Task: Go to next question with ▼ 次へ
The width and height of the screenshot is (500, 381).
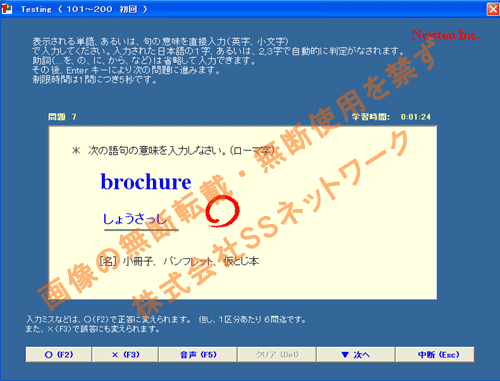Action: (356, 354)
